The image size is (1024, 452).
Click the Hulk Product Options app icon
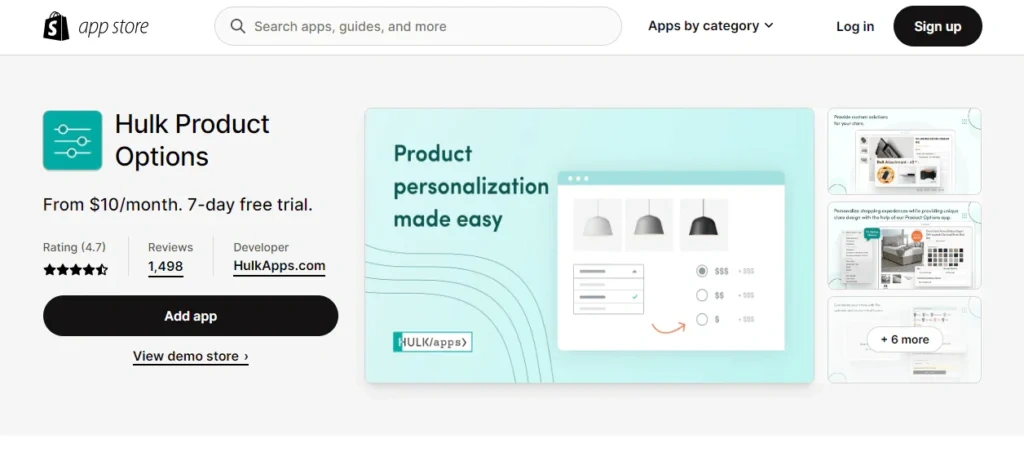72,140
